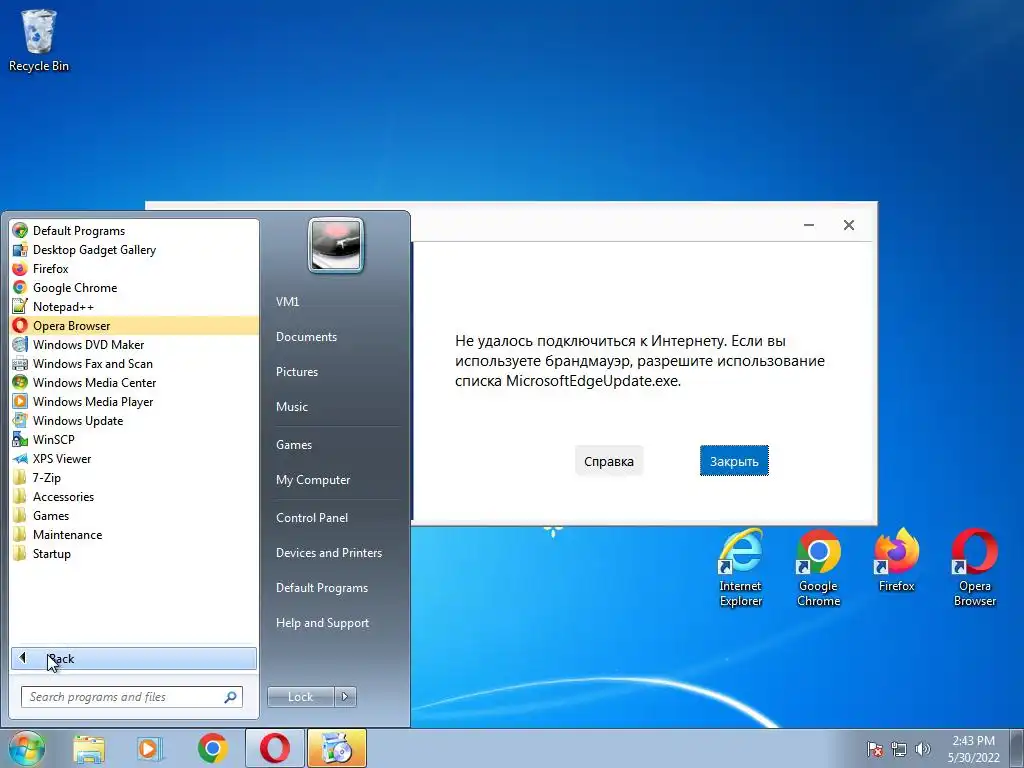Click the Справка button in the dialog

click(x=609, y=461)
